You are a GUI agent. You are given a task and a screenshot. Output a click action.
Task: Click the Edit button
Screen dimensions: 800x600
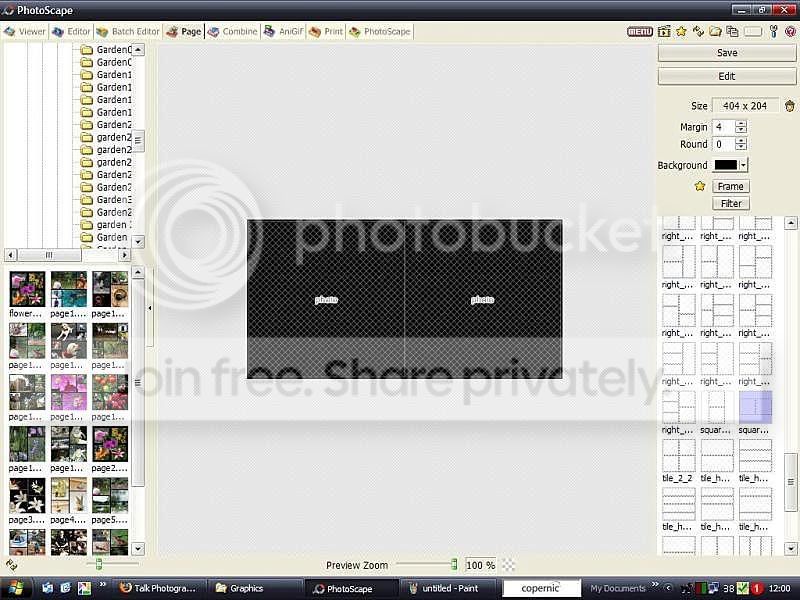tap(726, 78)
